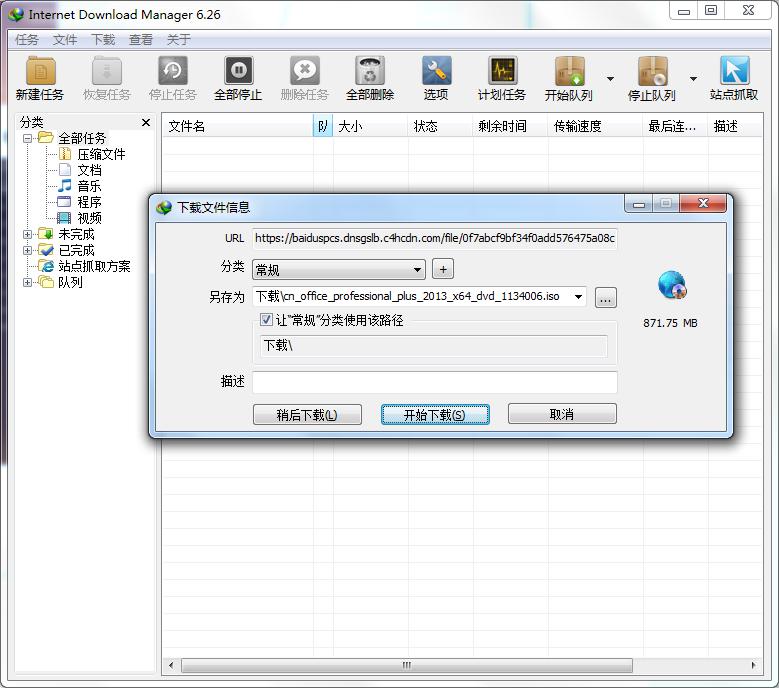The width and height of the screenshot is (779, 688).
Task: Launch the 站点抓取 grabber icon
Action: pos(734,71)
